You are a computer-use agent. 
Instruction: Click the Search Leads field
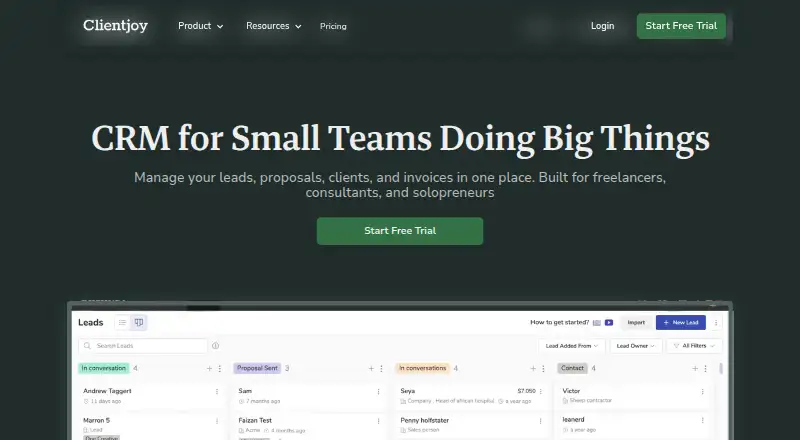(x=143, y=346)
